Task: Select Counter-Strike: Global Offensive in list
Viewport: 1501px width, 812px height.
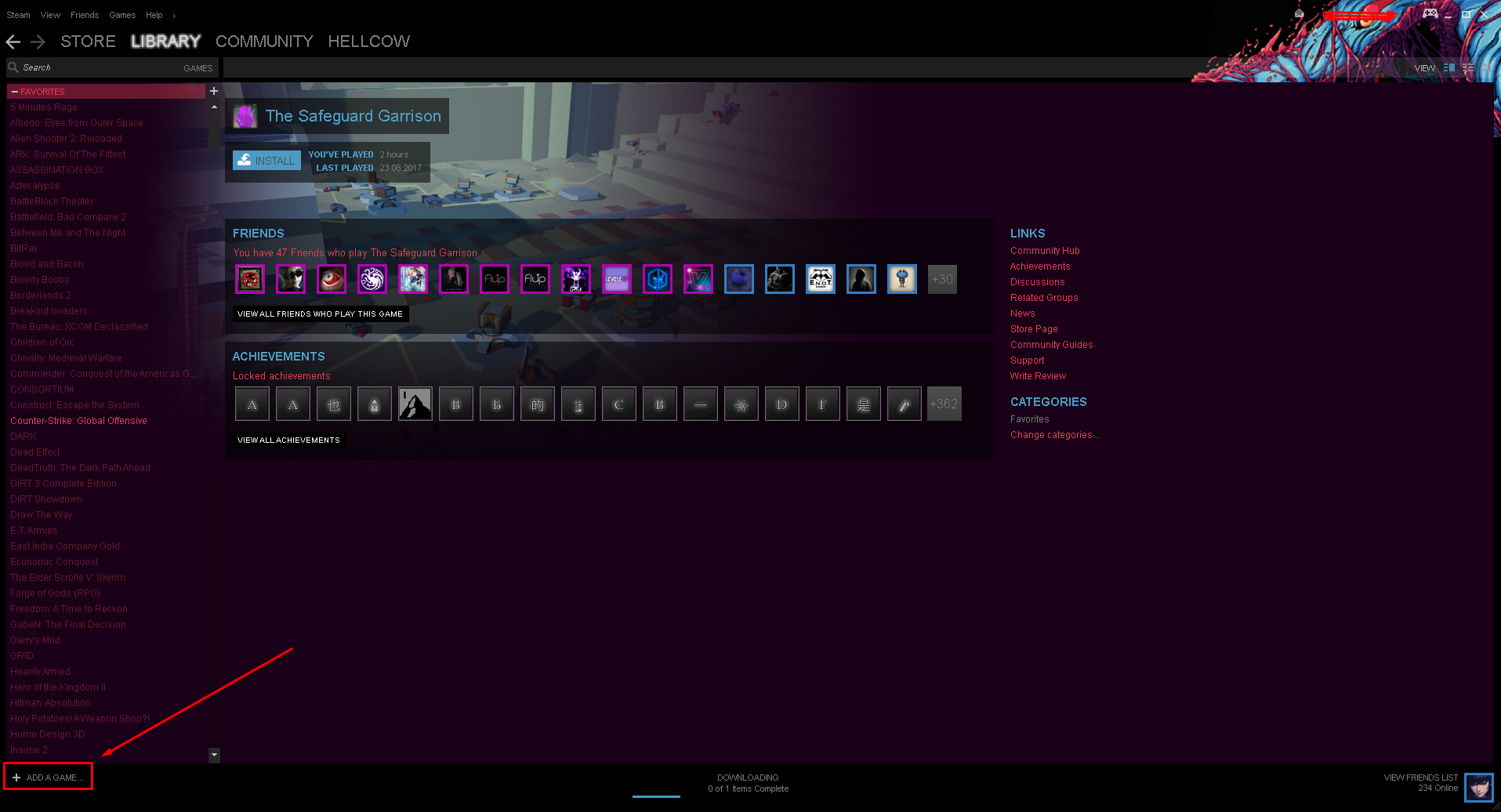Action: [x=78, y=421]
